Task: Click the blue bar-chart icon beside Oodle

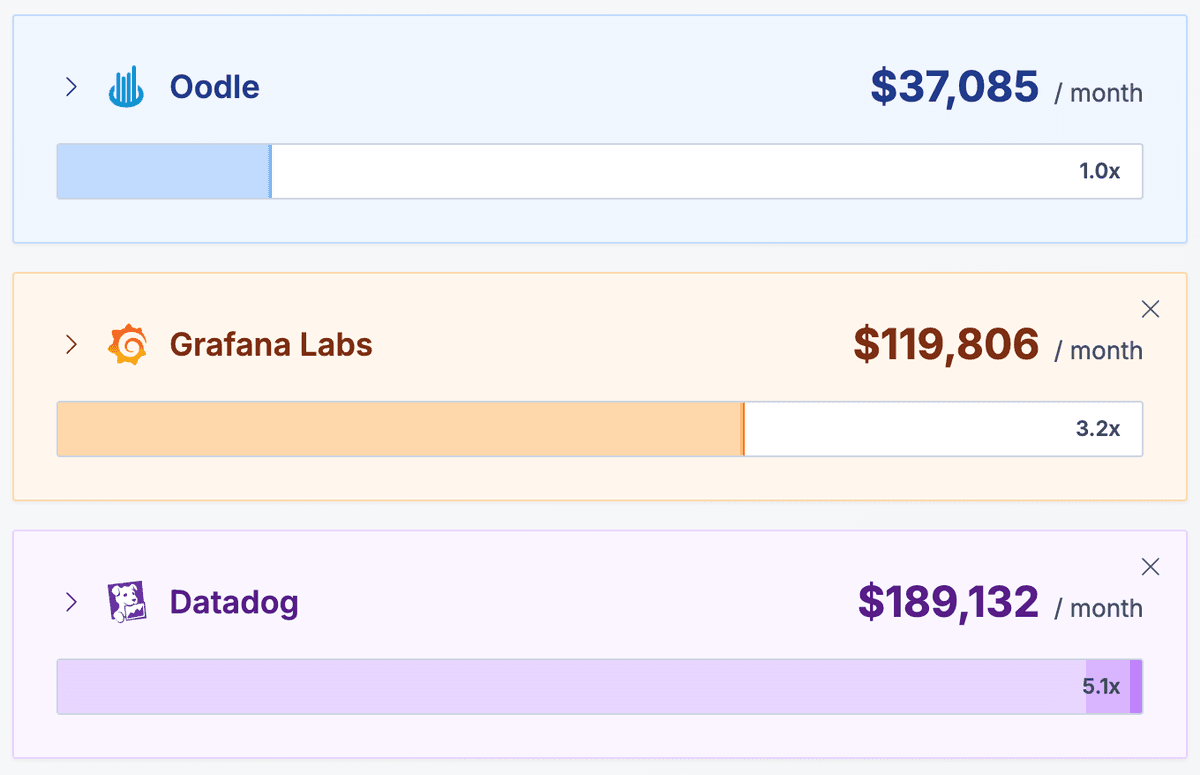Action: [x=124, y=87]
